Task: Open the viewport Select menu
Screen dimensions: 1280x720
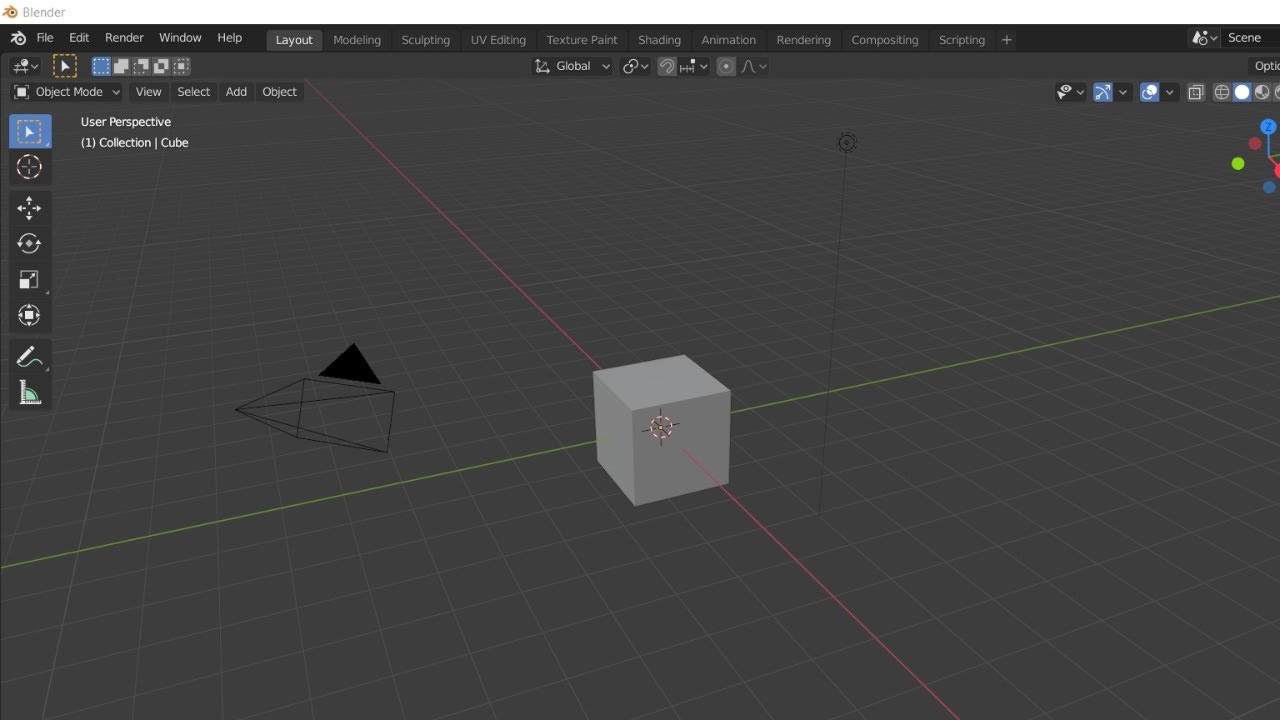Action: [x=193, y=92]
